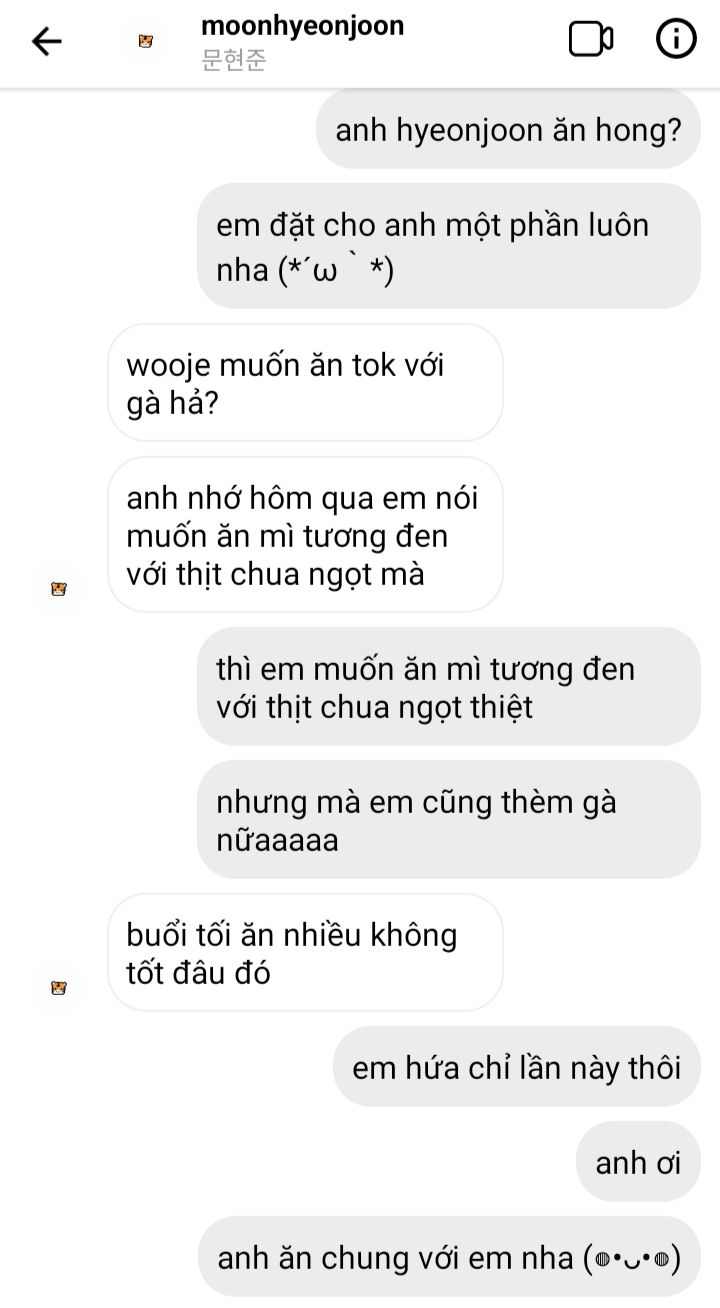This screenshot has height=1308, width=720.
Task: Tap the header profile avatar
Action: [146, 41]
